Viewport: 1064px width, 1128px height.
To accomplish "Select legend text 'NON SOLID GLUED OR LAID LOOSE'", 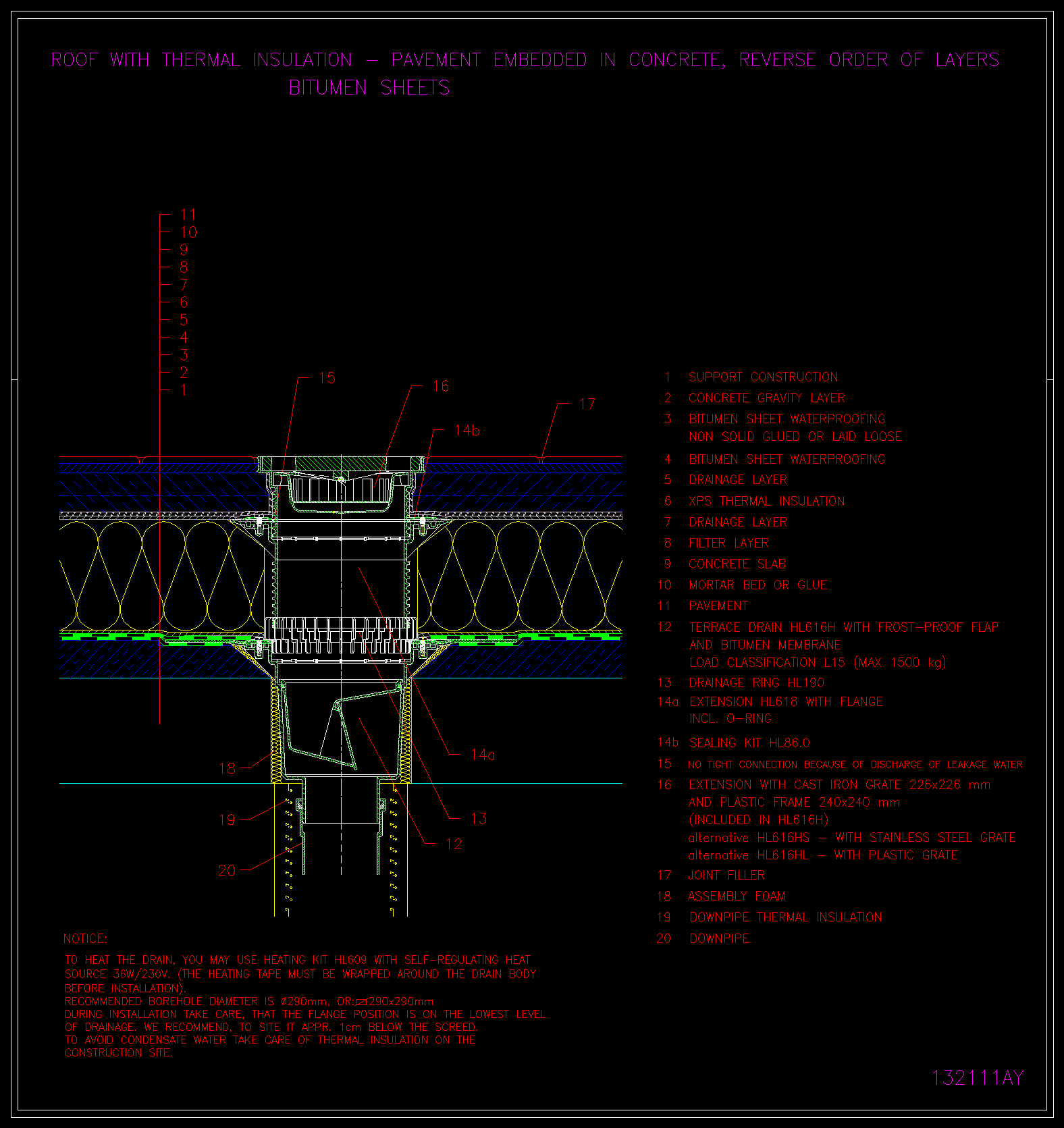I will (x=795, y=436).
